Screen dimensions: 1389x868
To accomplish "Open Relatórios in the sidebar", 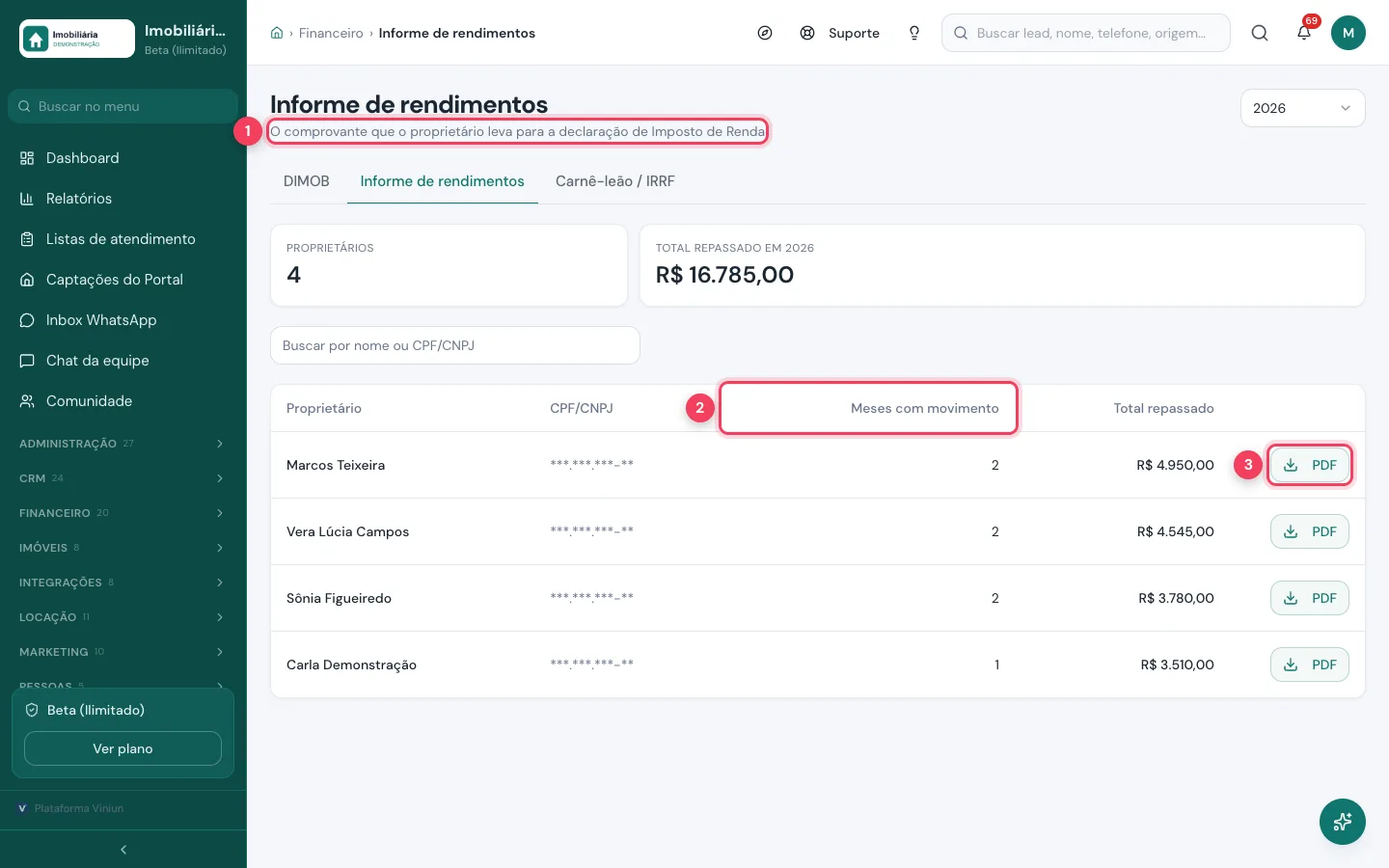I will [123, 199].
